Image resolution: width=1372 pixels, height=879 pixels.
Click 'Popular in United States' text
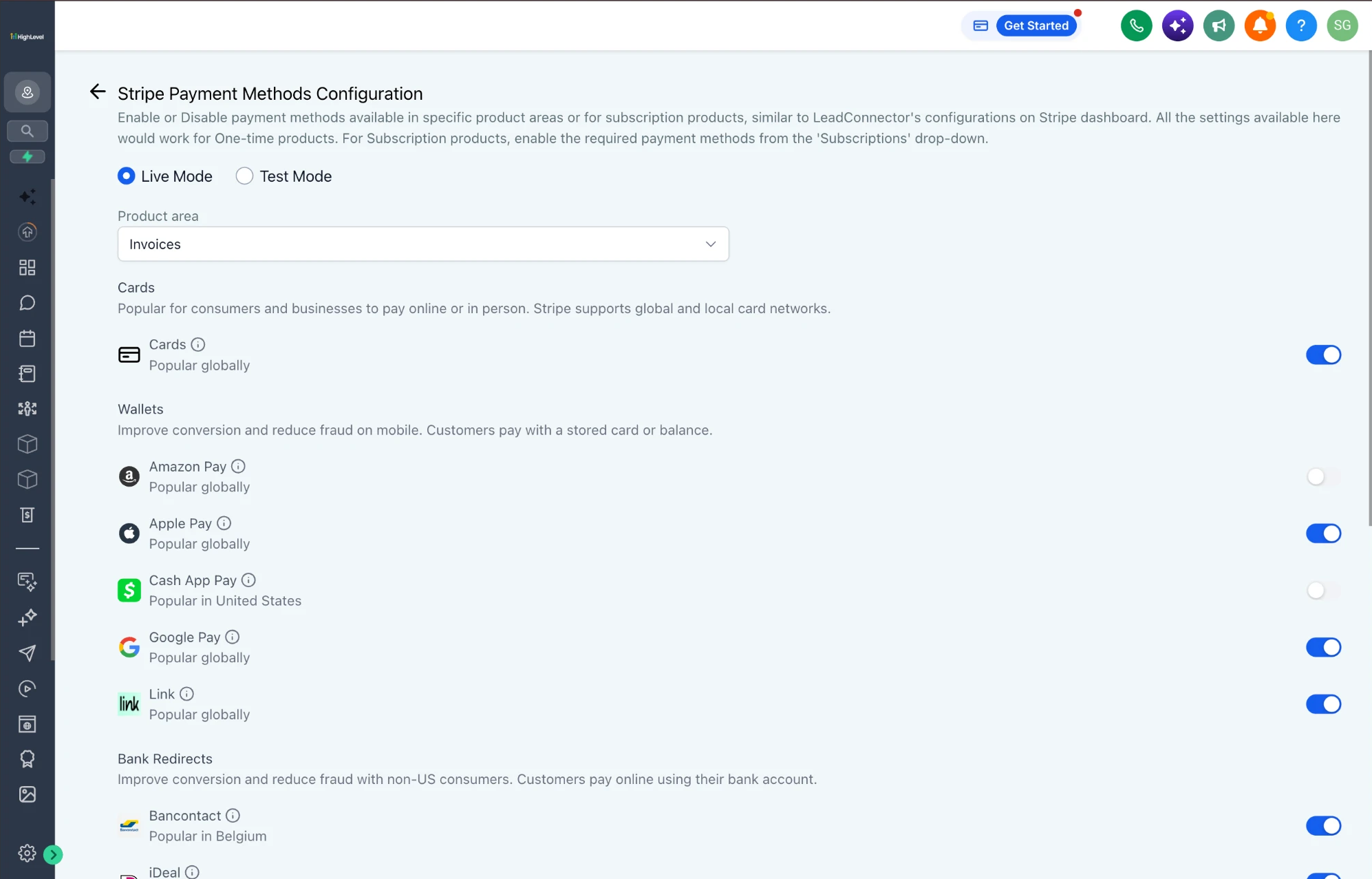[225, 601]
